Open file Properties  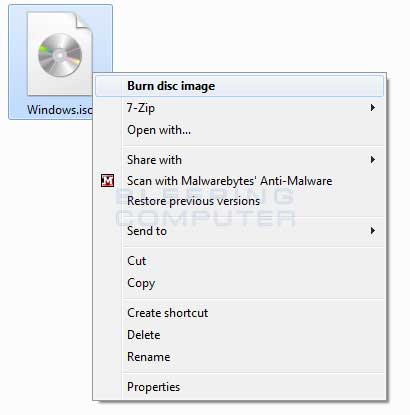[x=239, y=387]
